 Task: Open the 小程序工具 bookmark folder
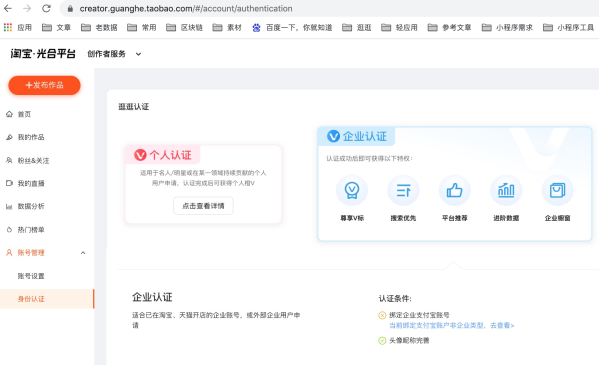568,28
